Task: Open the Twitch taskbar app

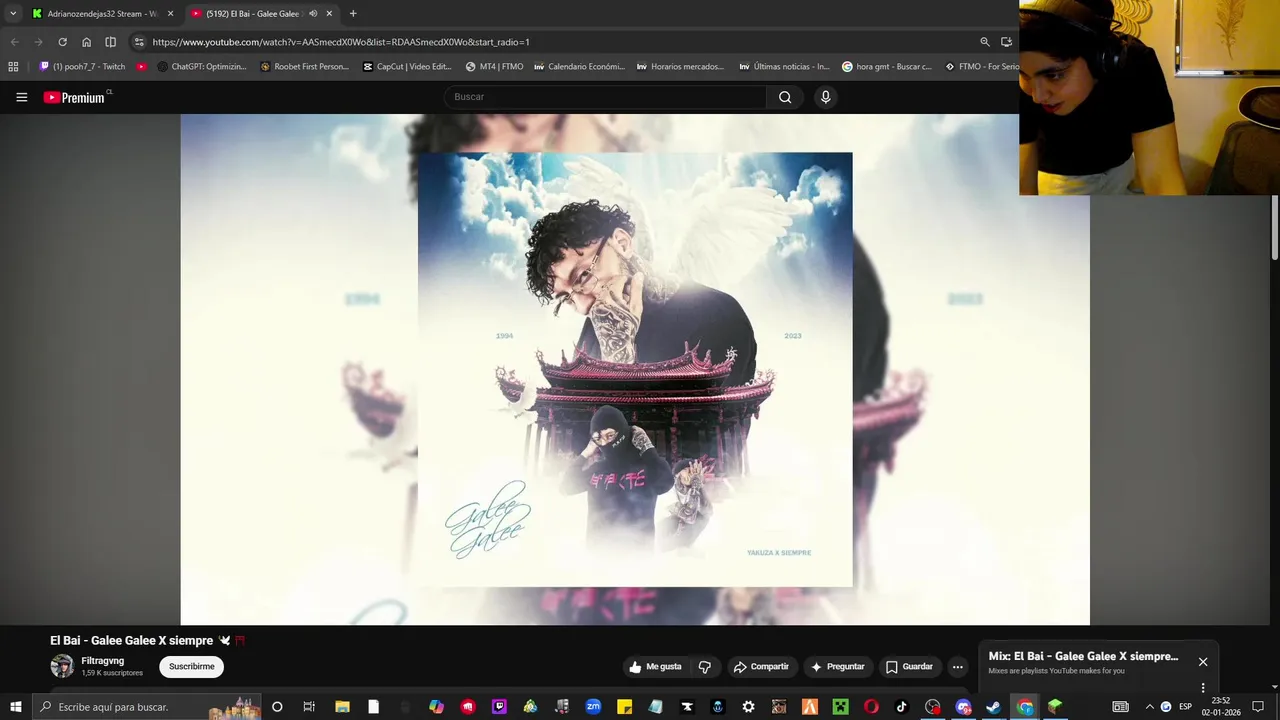Action: 499,707
